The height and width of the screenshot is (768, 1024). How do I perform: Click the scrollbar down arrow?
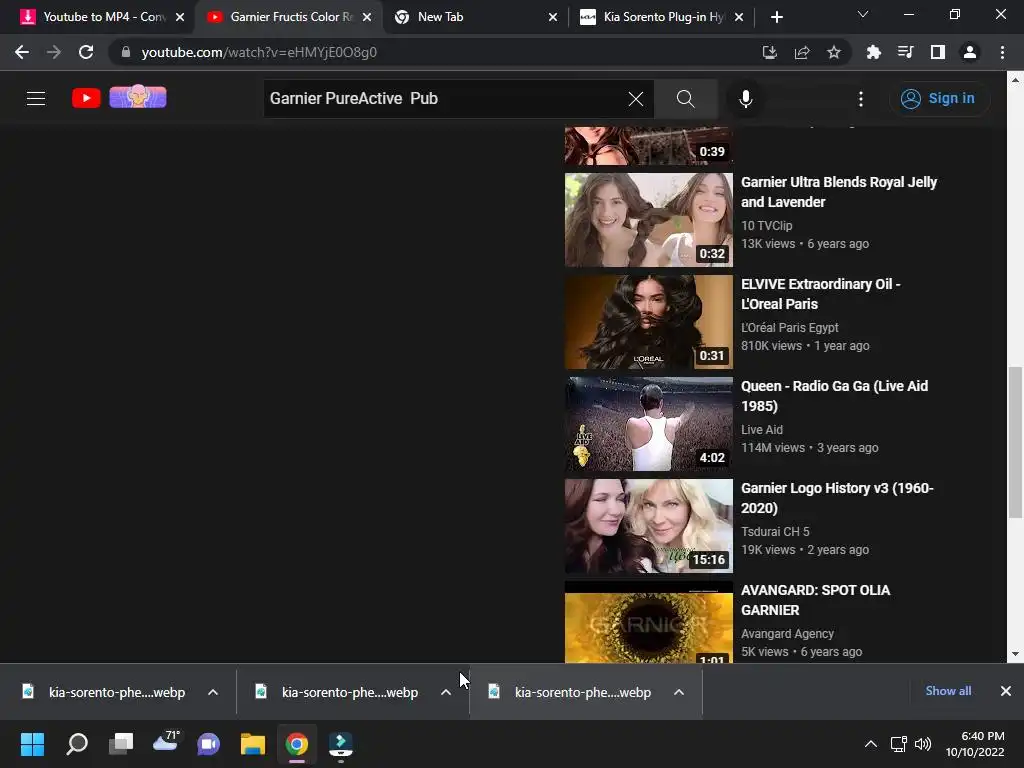click(x=1015, y=654)
